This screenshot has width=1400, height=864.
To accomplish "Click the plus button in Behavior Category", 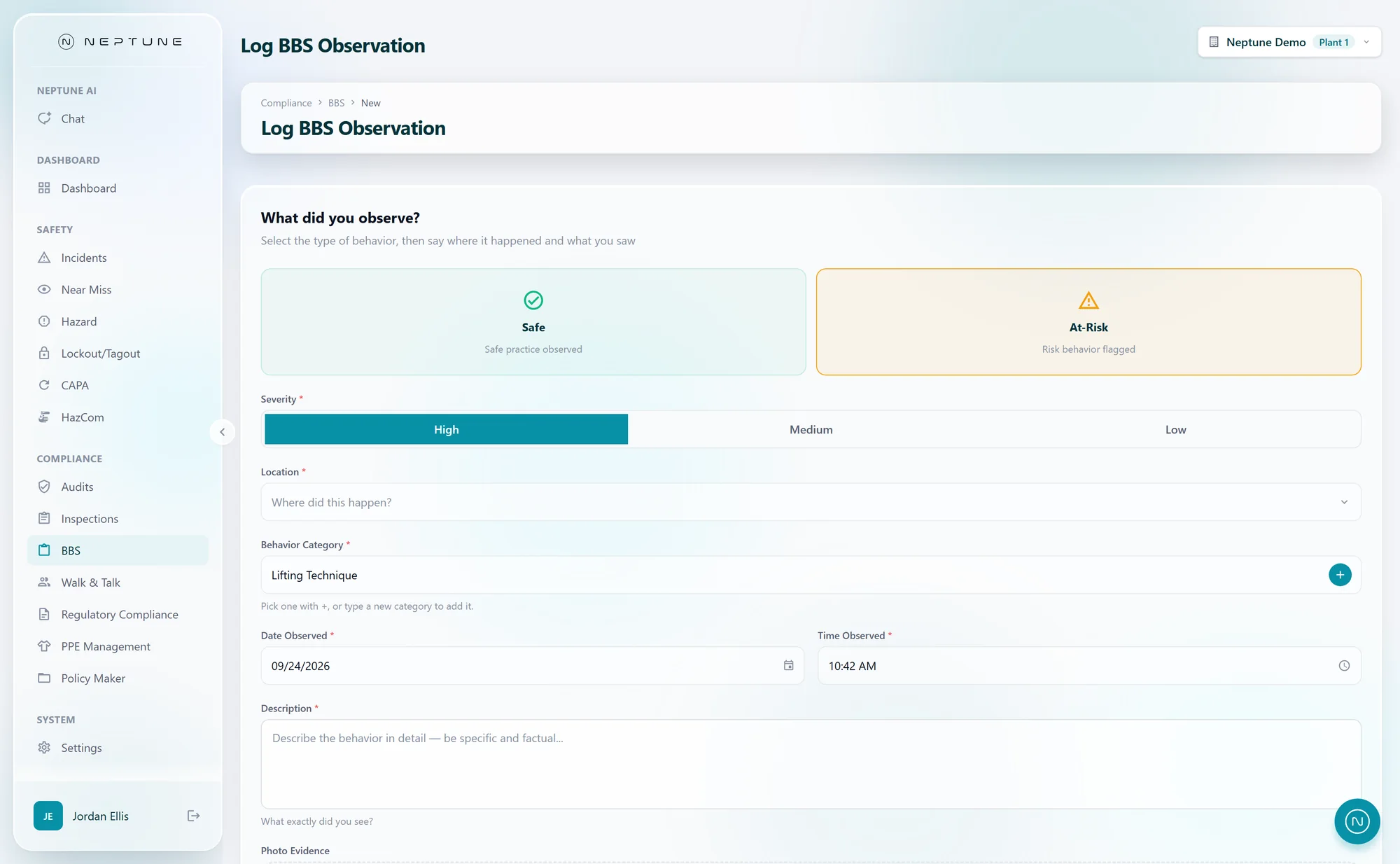I will [1340, 575].
